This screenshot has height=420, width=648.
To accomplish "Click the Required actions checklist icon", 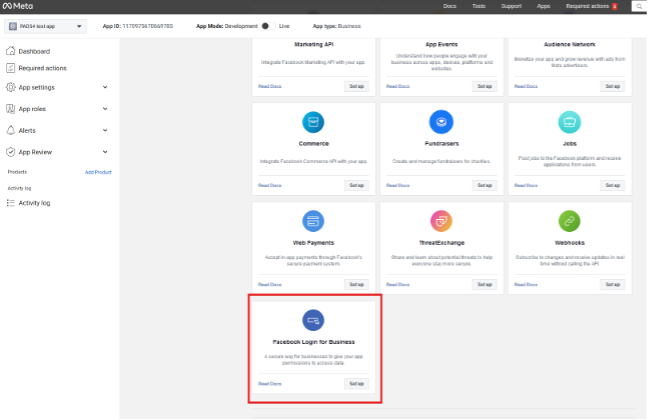I will click(11, 68).
